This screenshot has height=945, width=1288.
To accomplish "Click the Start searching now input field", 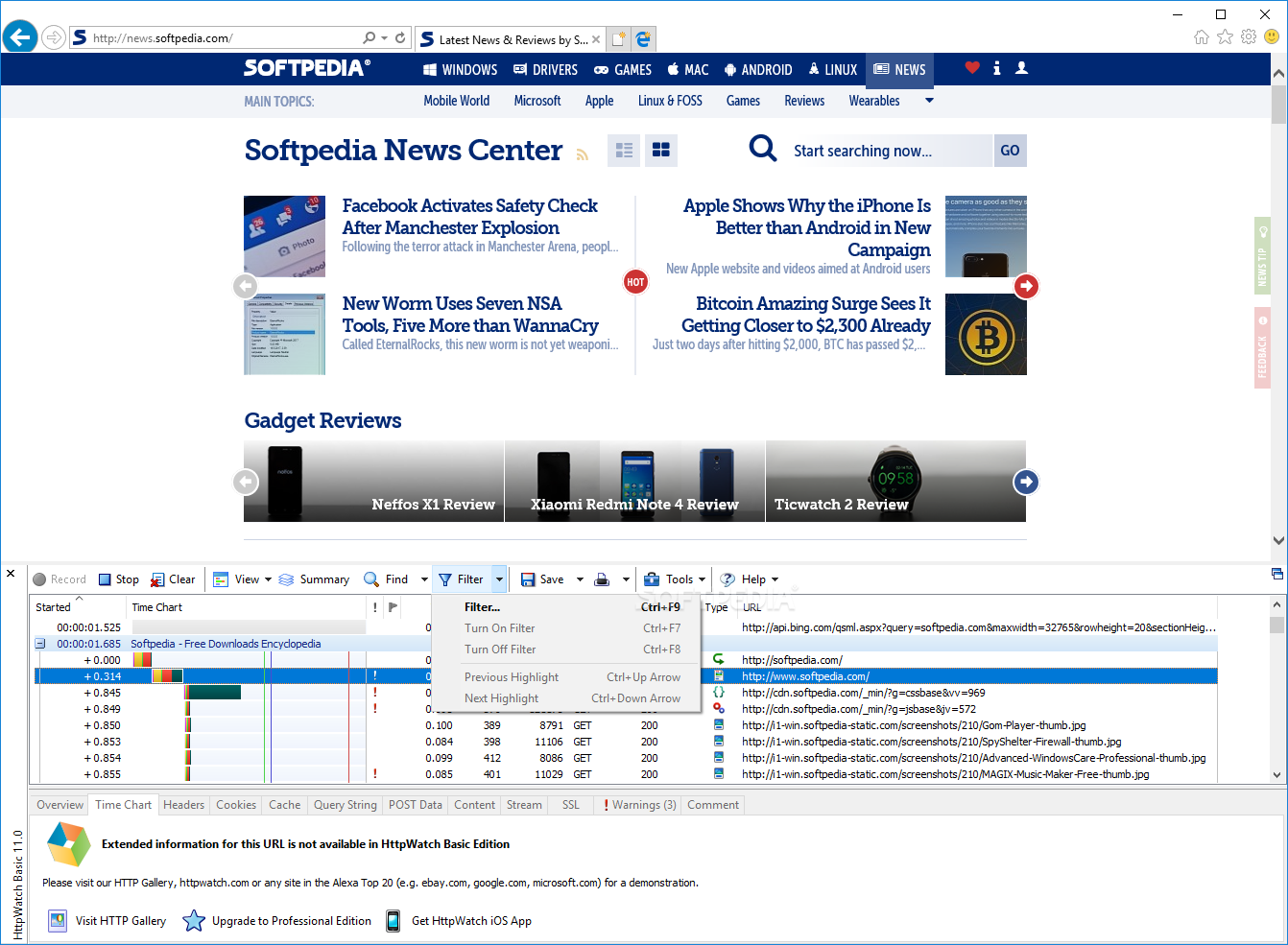I will coord(889,151).
